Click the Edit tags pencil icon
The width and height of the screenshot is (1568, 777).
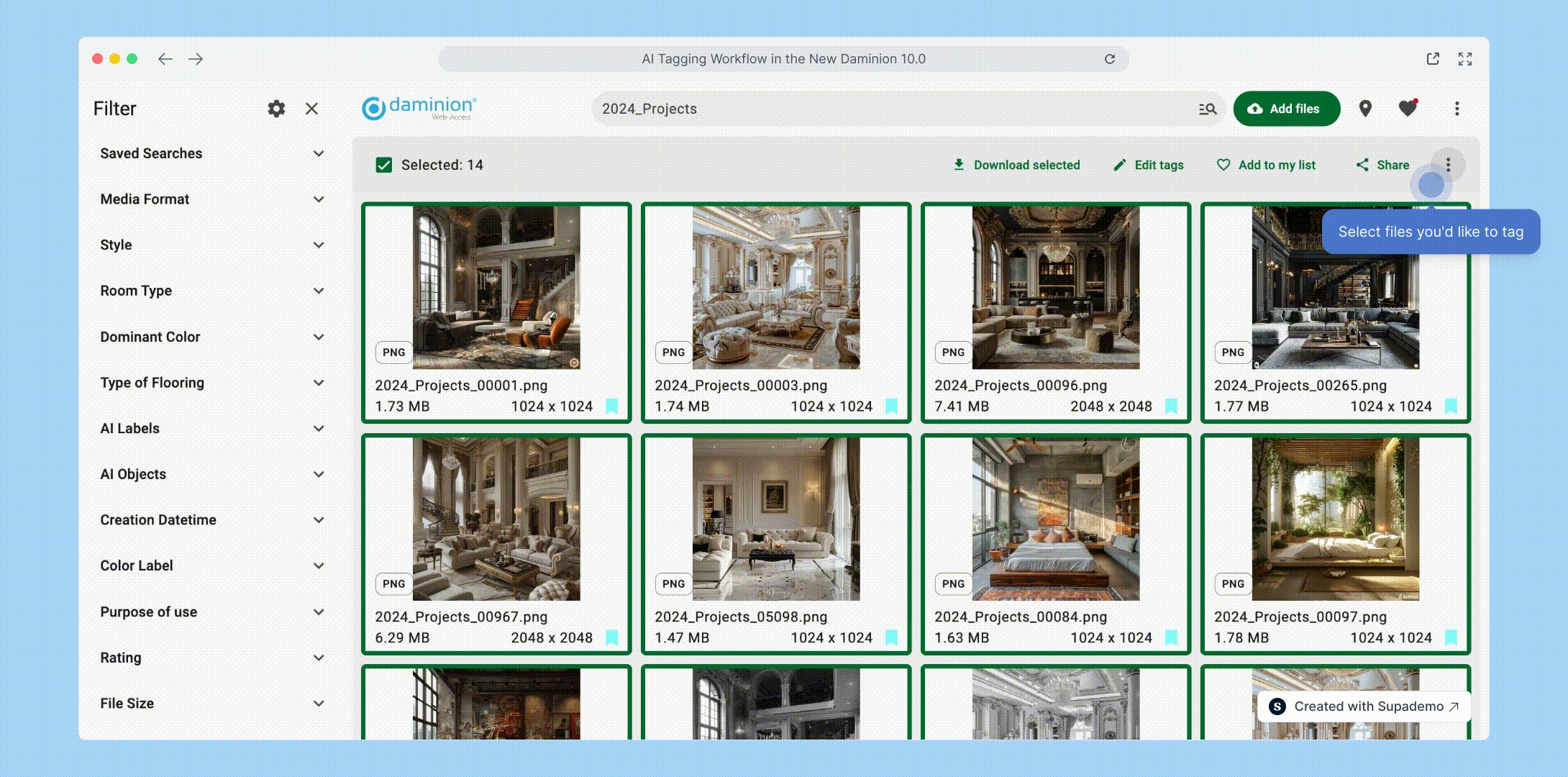tap(1119, 165)
